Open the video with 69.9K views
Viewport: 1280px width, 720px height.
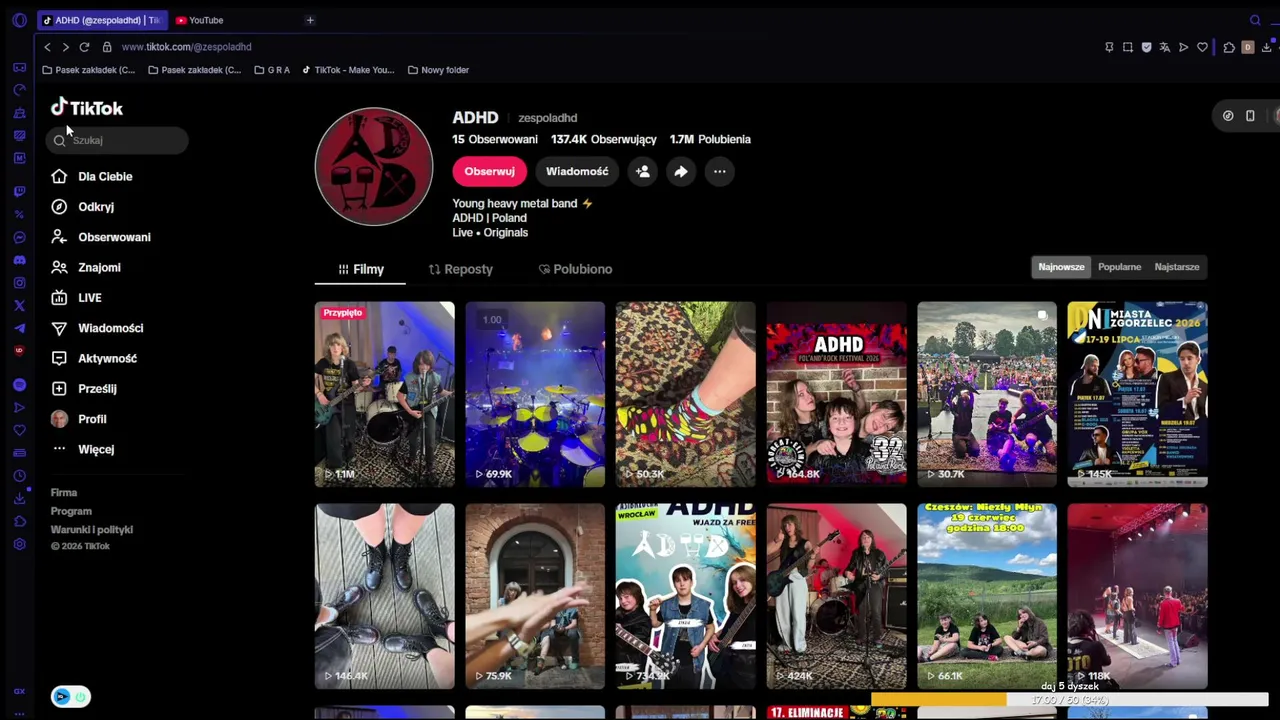(x=535, y=394)
